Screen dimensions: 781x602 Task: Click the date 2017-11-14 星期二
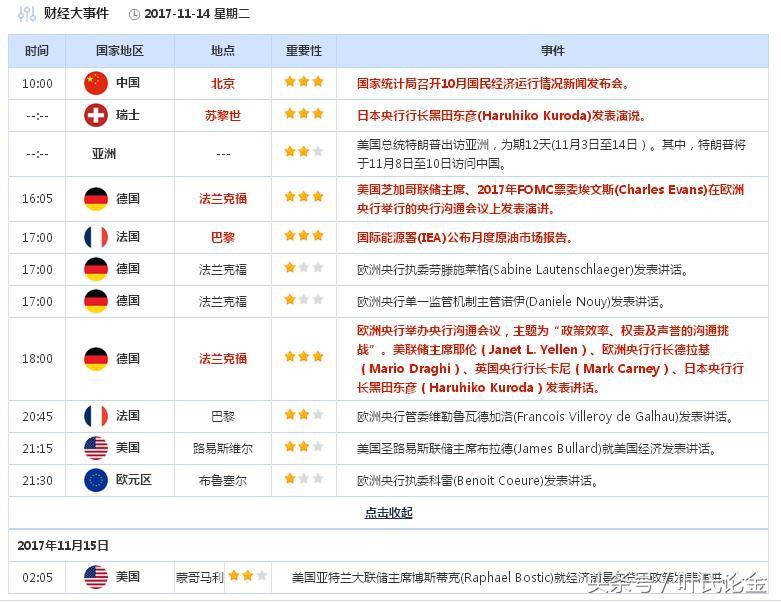197,14
